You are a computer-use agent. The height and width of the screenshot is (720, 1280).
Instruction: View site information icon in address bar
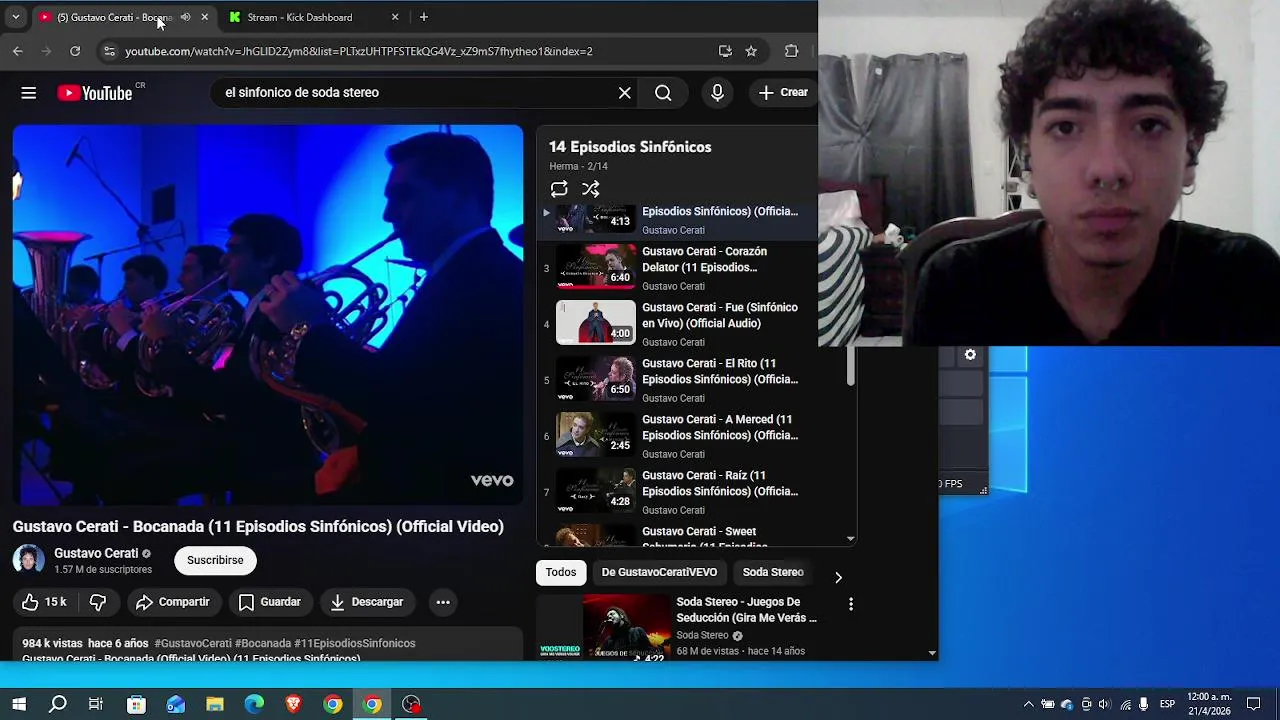(109, 51)
